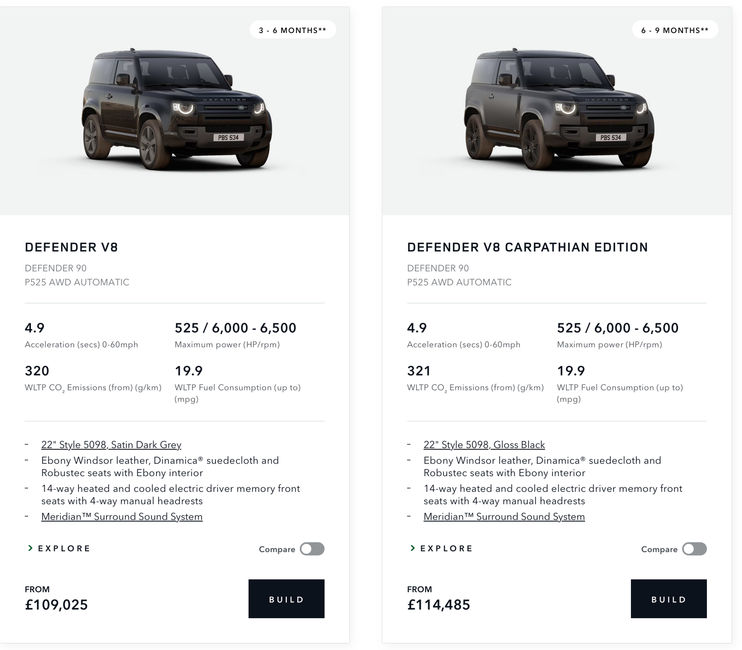Open Meridian Surround Sound System link on V8 card

point(122,517)
